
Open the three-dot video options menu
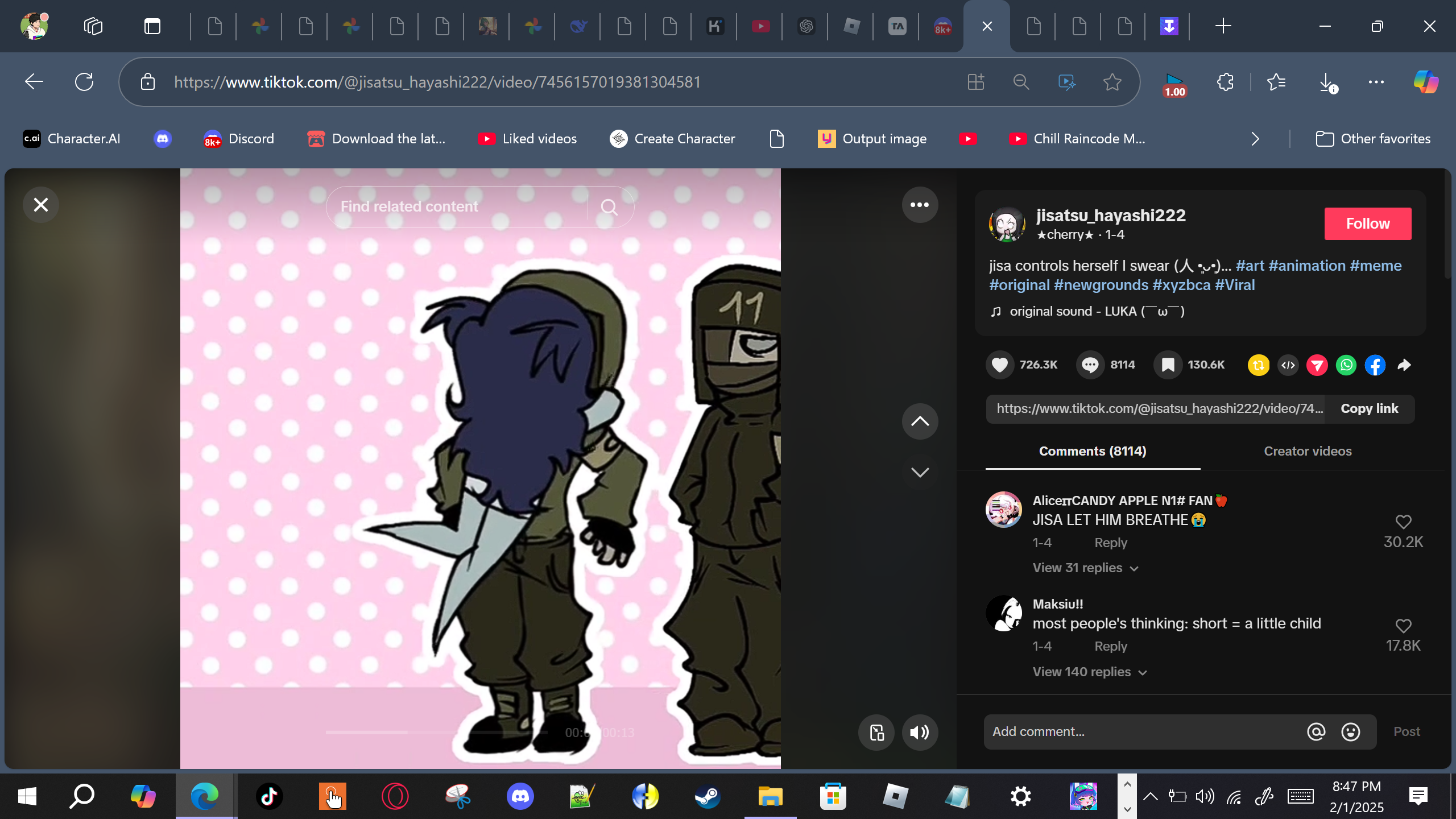pyautogui.click(x=919, y=205)
